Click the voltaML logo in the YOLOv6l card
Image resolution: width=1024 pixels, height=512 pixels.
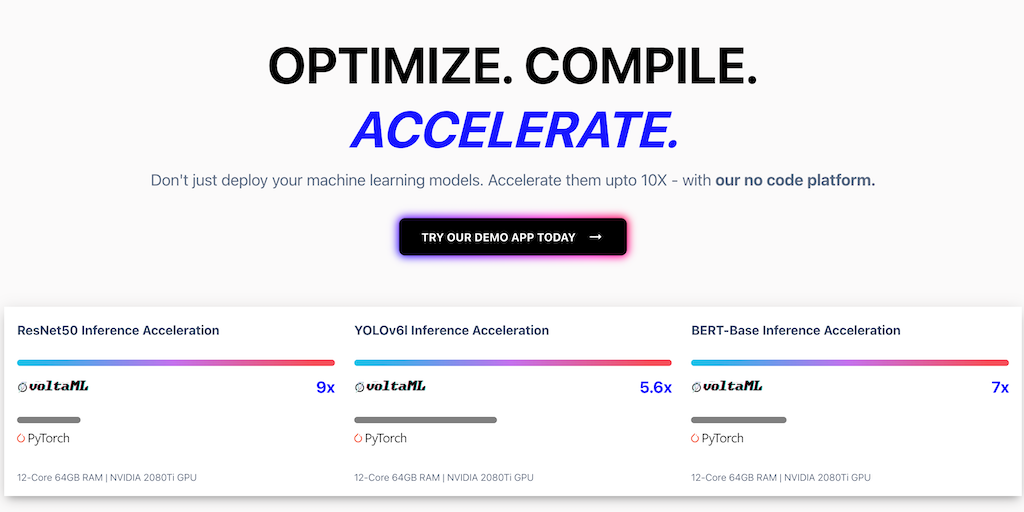click(x=391, y=386)
